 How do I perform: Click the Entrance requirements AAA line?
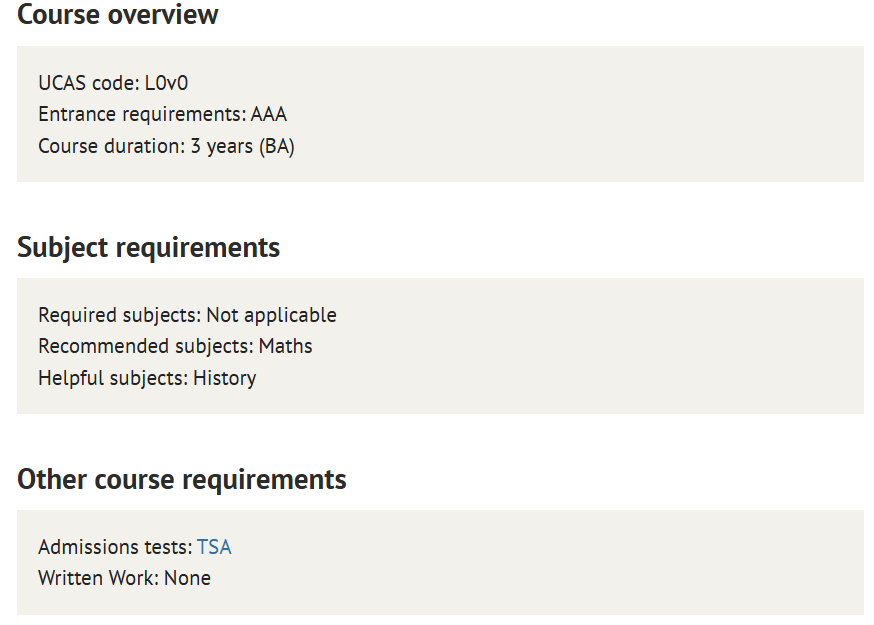point(162,114)
